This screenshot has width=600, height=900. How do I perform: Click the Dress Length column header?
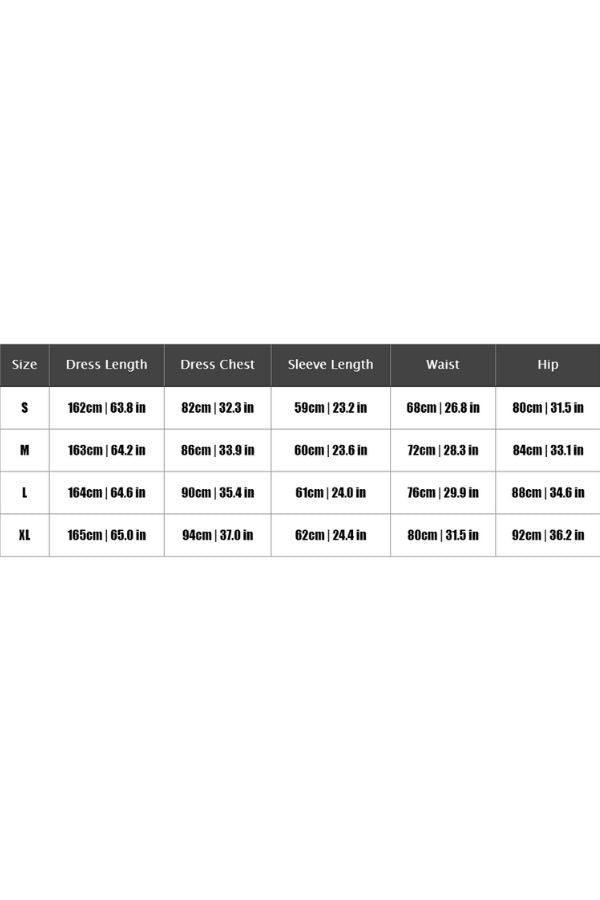pyautogui.click(x=107, y=365)
